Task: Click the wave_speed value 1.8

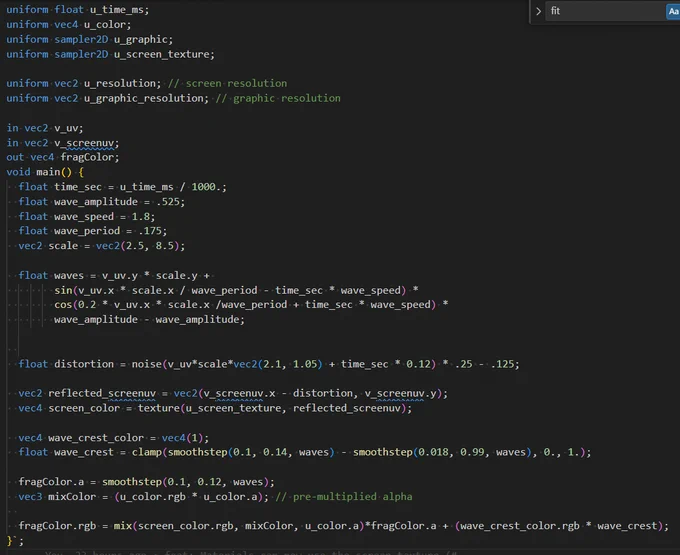Action: tap(141, 216)
